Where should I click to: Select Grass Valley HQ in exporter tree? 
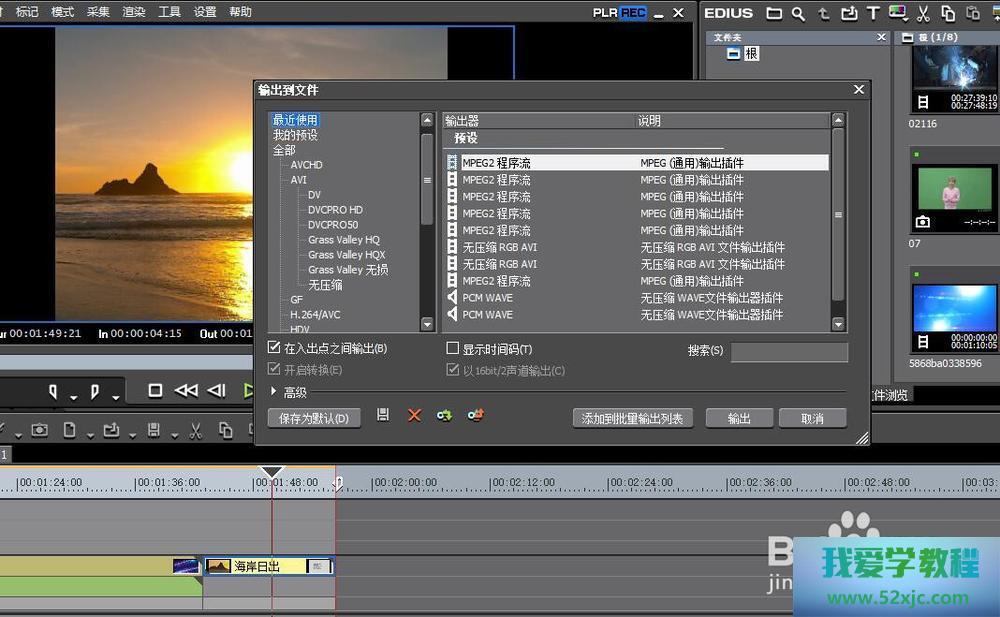point(343,240)
